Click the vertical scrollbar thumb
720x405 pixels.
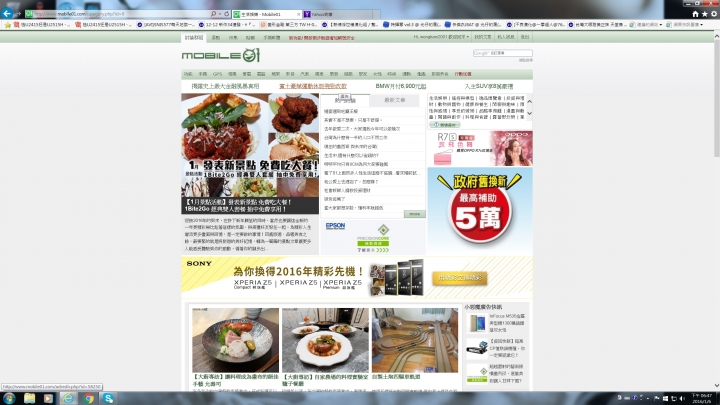click(716, 99)
